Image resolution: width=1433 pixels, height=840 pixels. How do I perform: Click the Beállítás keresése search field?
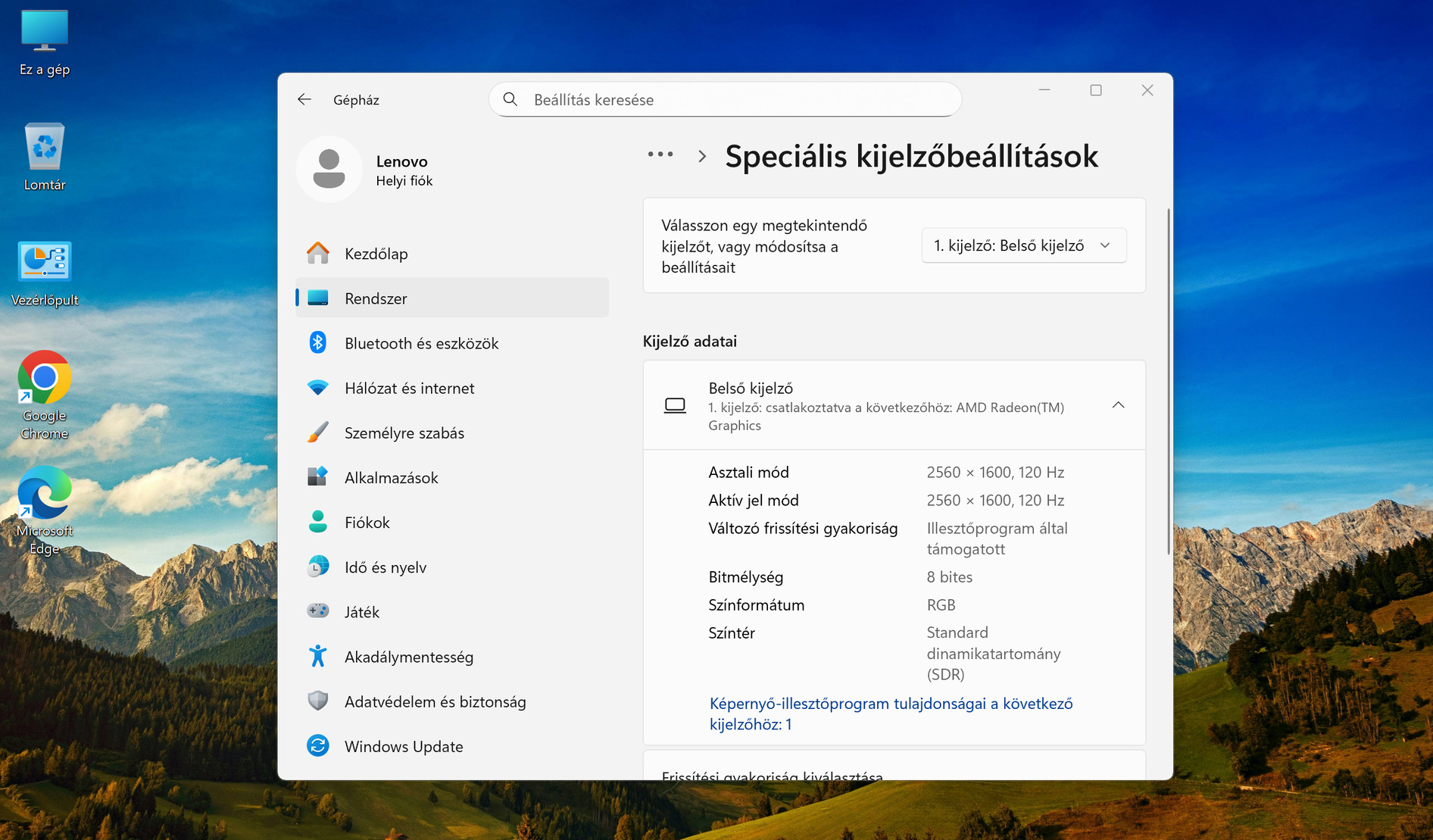(x=726, y=100)
